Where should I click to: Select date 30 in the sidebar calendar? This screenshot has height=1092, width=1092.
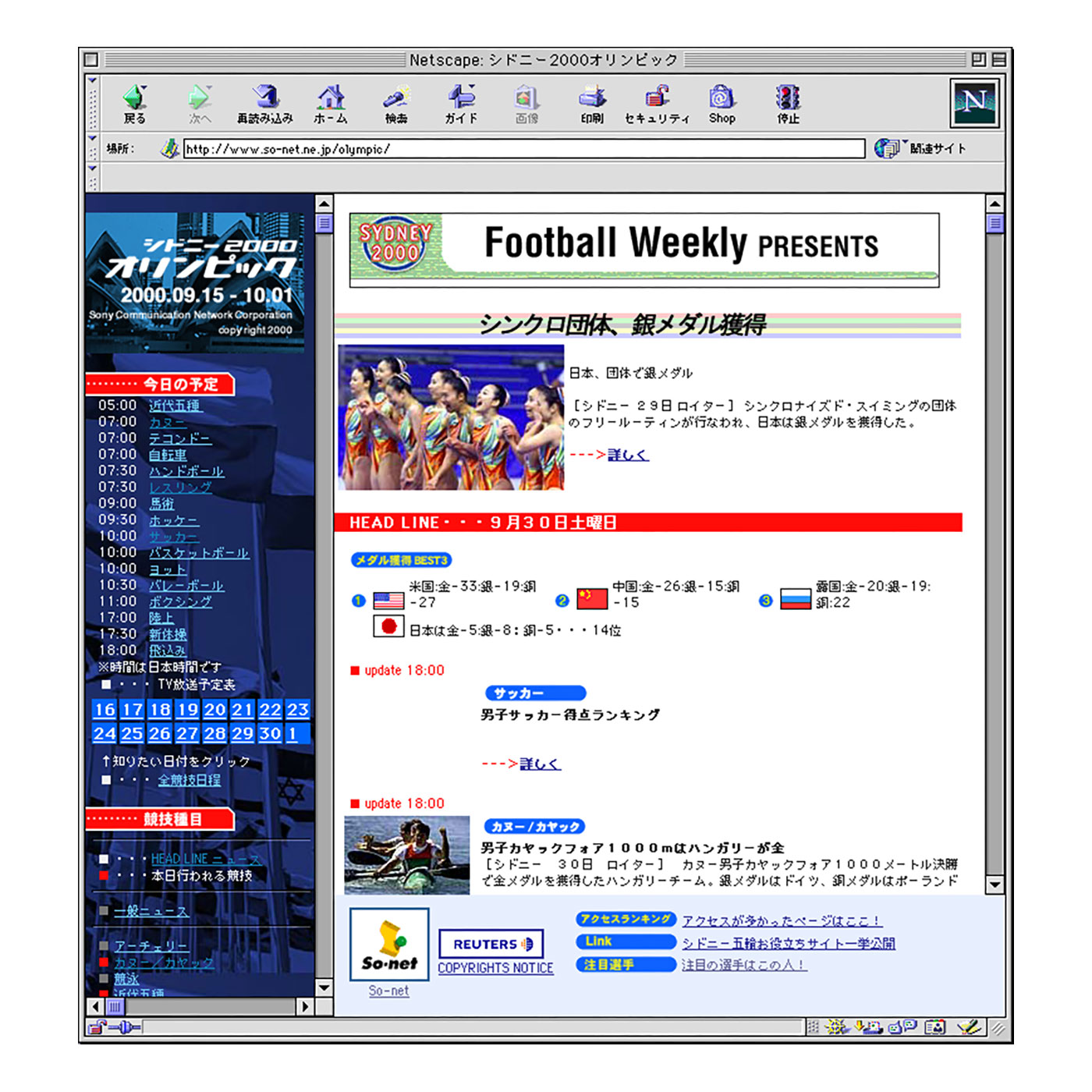click(x=270, y=734)
